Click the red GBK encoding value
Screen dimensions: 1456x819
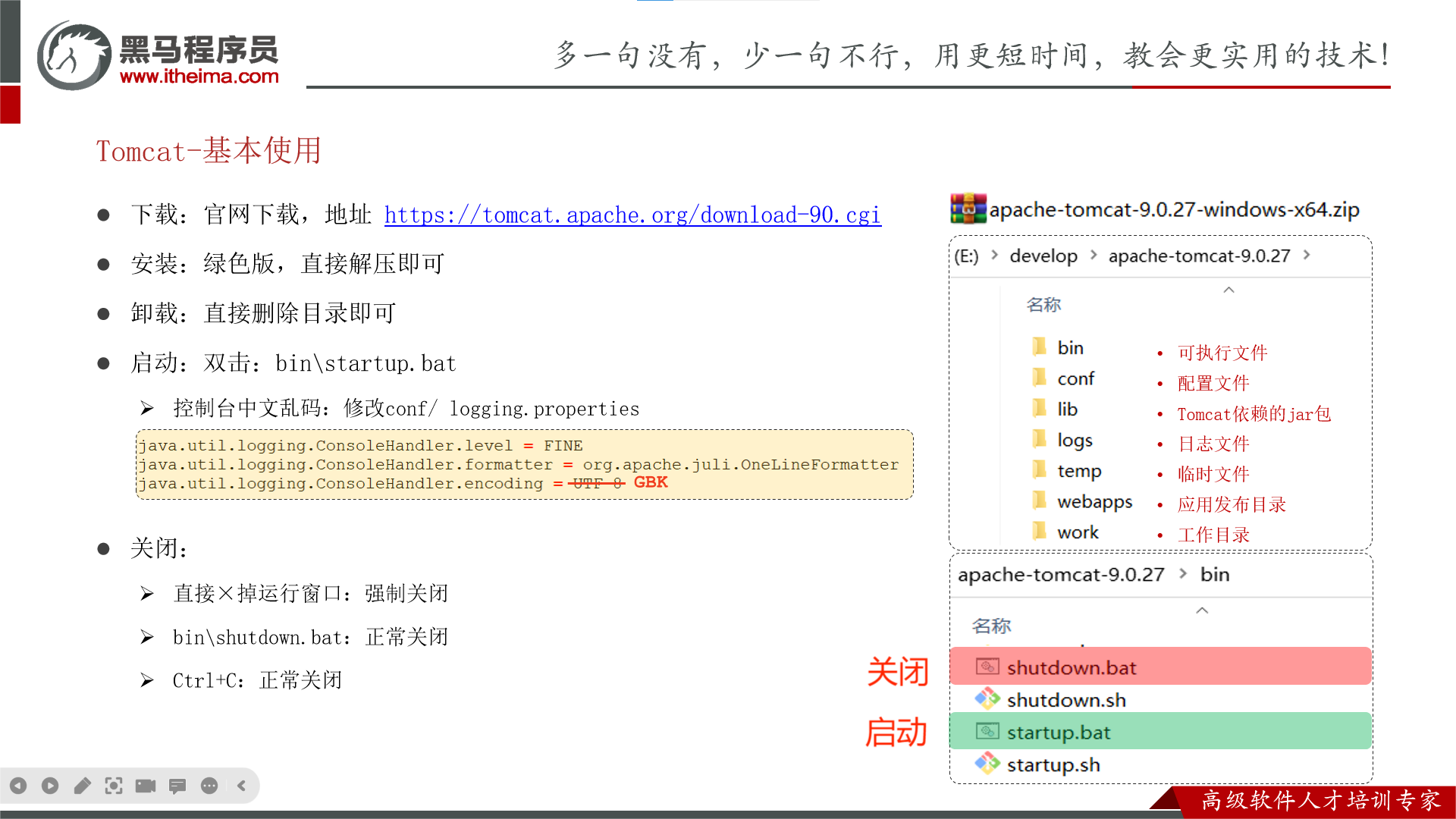(651, 482)
